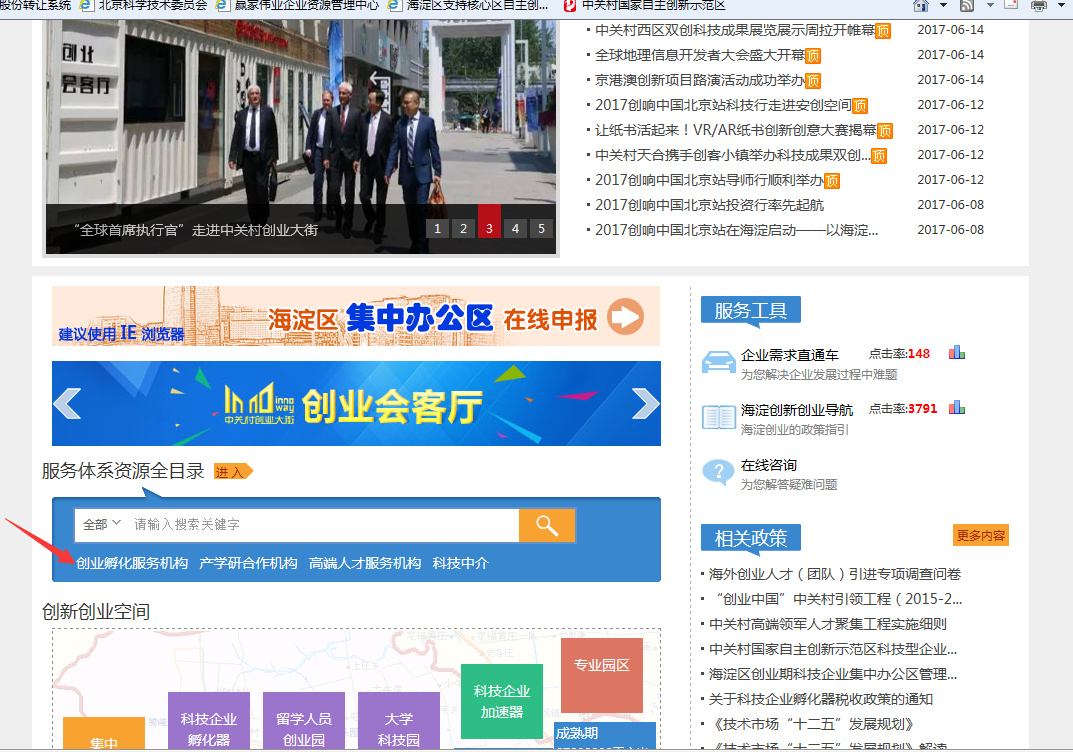Screen dimensions: 1073x752
Task: Open 中关村高端领军人才聚集工程实施细则
Action: 828,624
